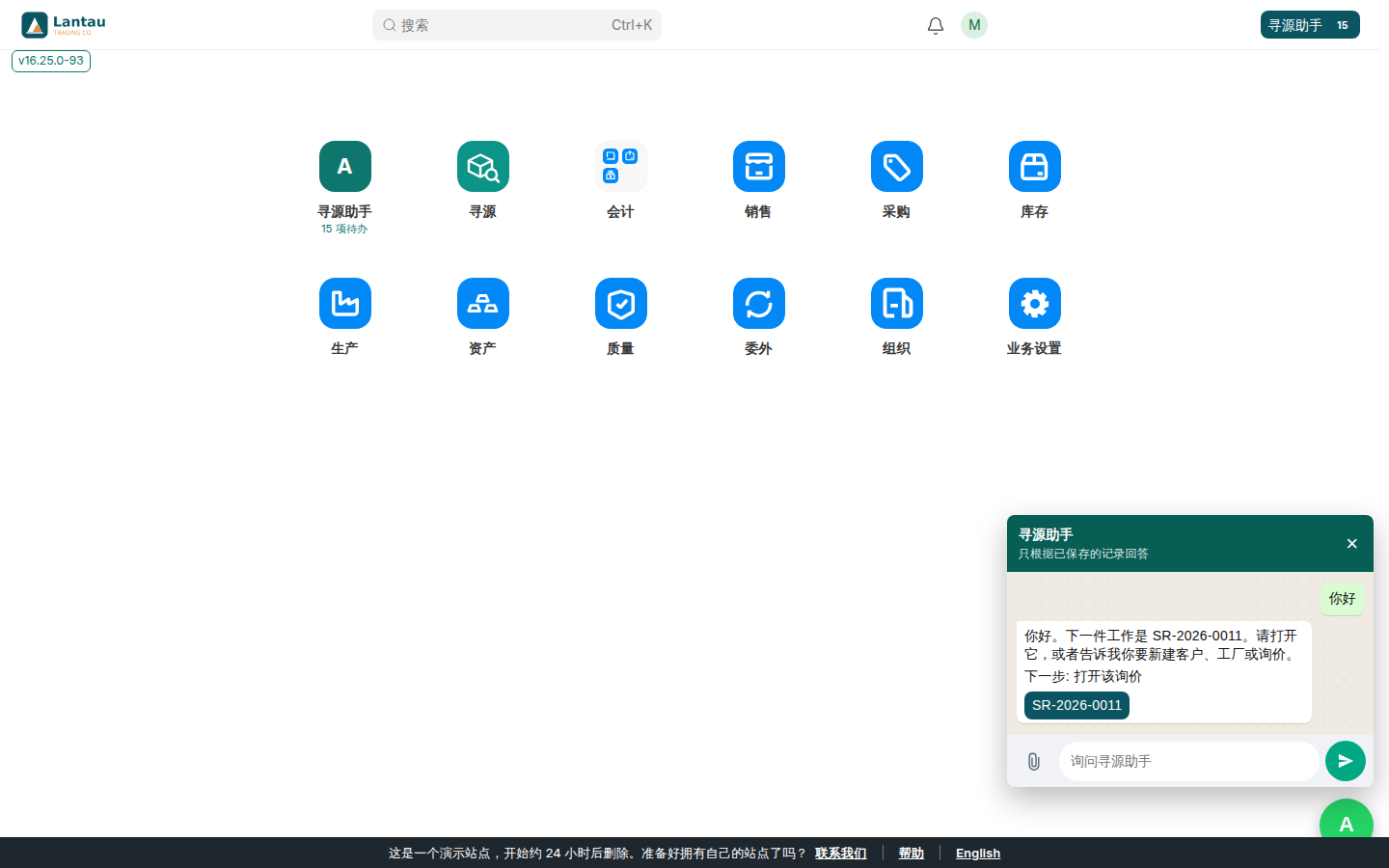Switch language via English link
This screenshot has width=1389, height=868.
pyautogui.click(x=978, y=853)
